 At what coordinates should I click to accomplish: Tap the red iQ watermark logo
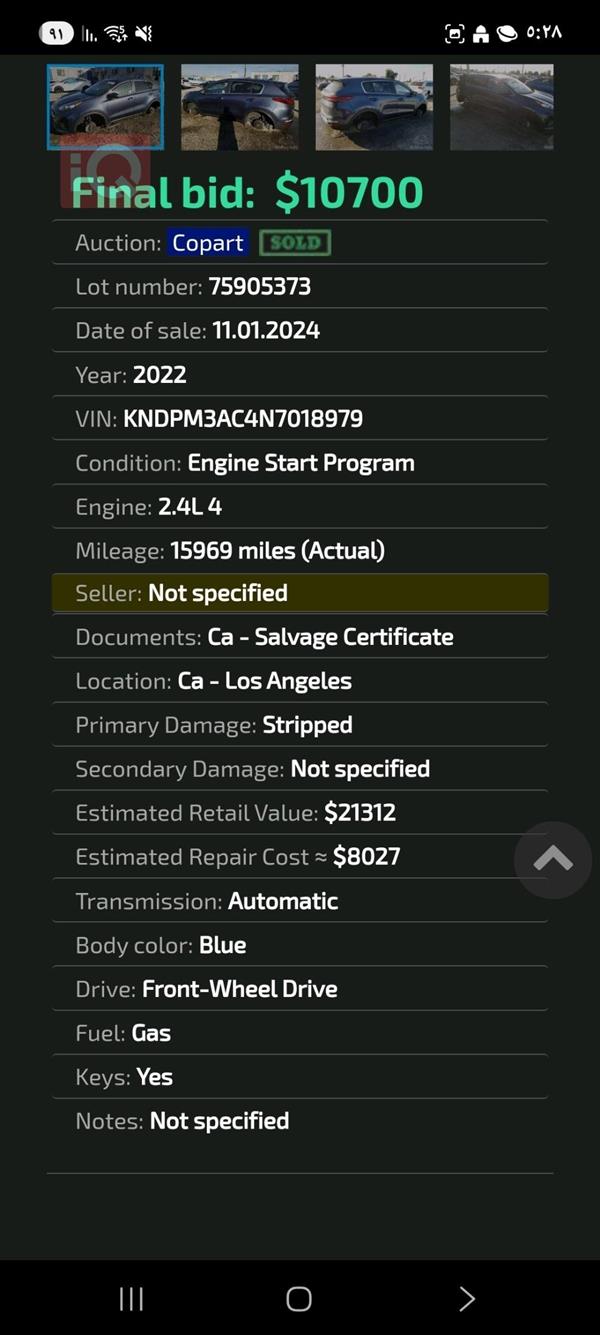[x=105, y=172]
